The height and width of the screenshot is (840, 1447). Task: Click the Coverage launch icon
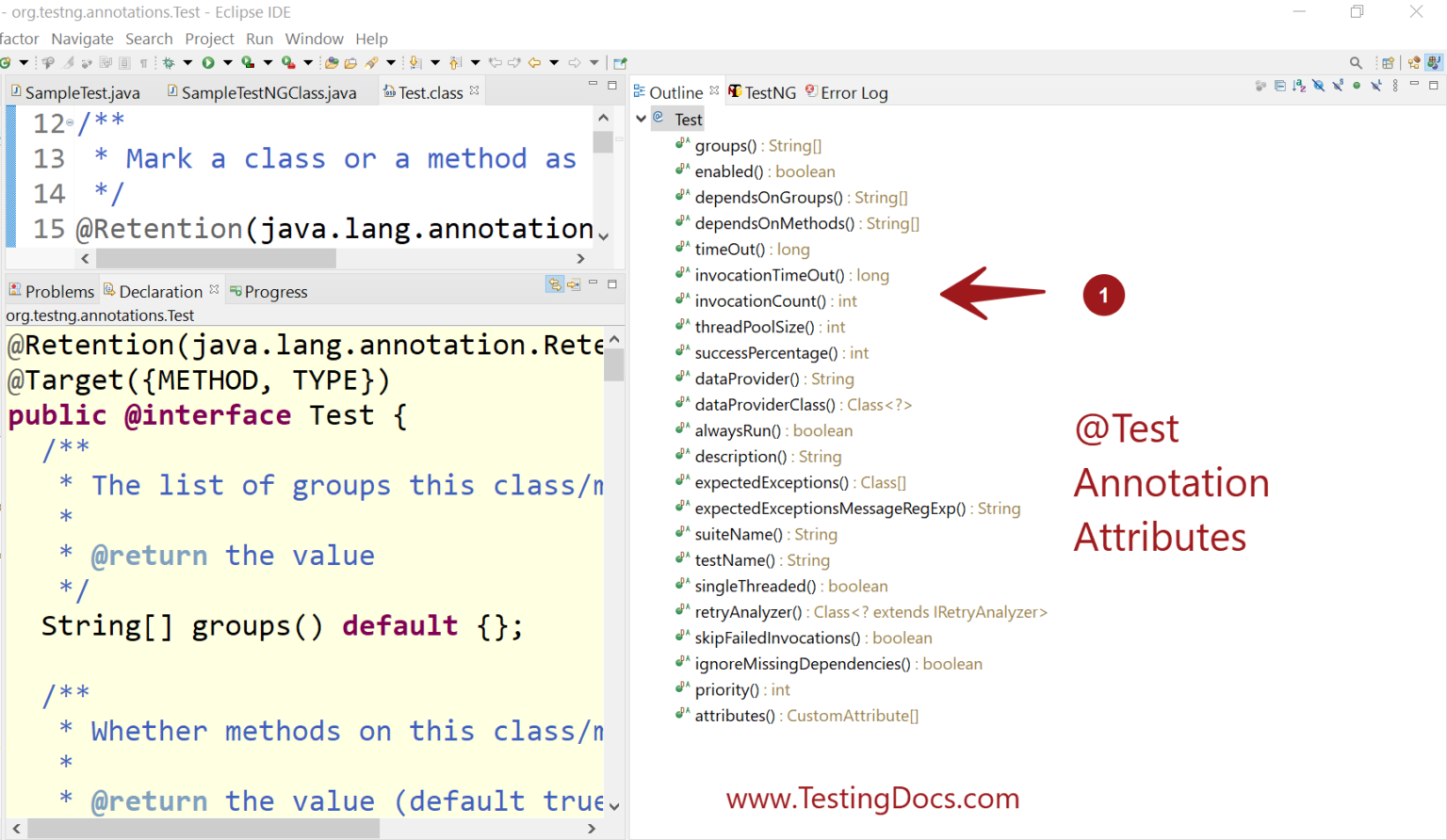tap(249, 61)
